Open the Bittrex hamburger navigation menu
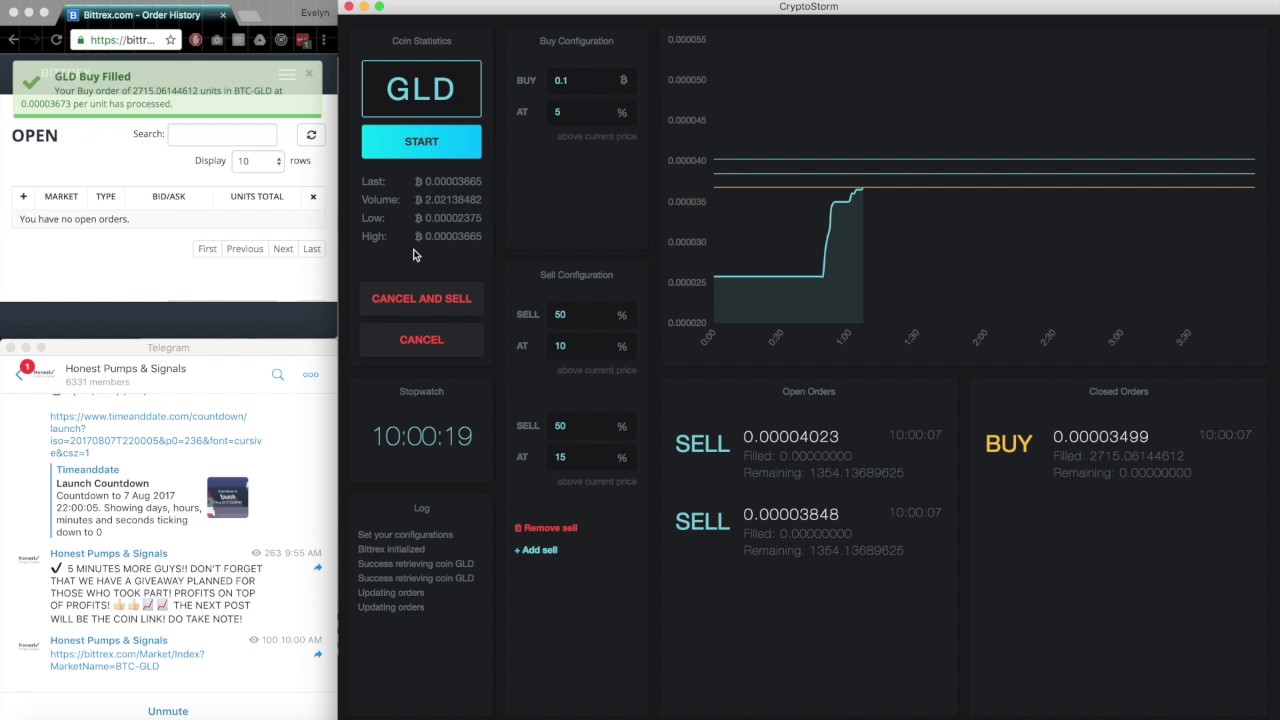The image size is (1280, 720). (x=287, y=75)
